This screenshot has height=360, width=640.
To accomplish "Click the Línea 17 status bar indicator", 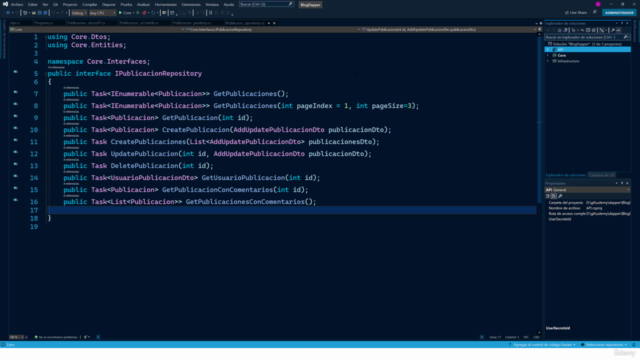I will (495, 337).
